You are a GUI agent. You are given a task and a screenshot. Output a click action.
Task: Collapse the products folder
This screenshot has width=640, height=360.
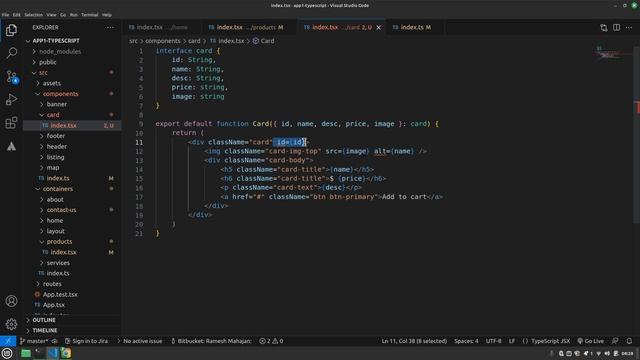click(72, 242)
